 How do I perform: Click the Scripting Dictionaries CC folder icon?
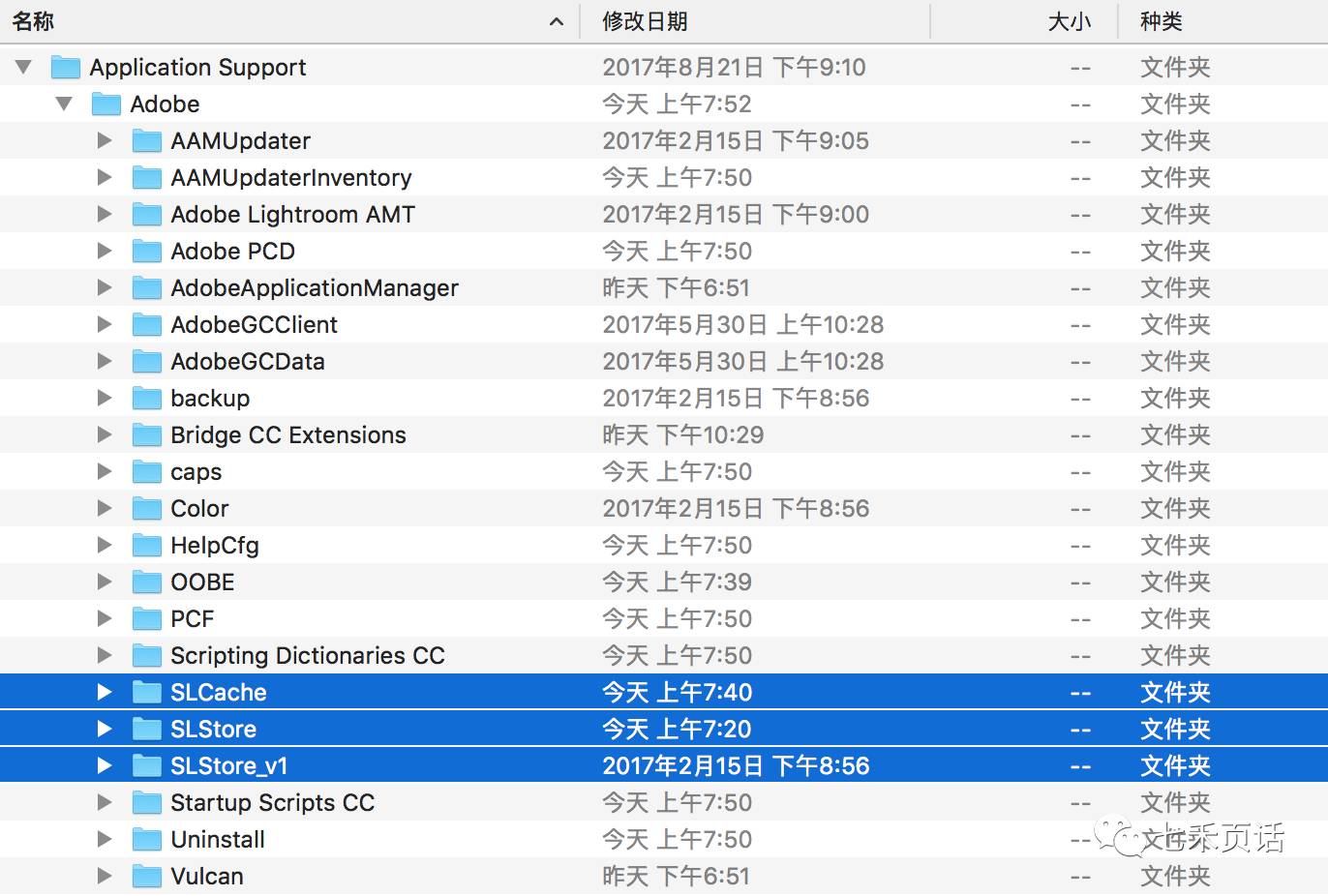(147, 655)
